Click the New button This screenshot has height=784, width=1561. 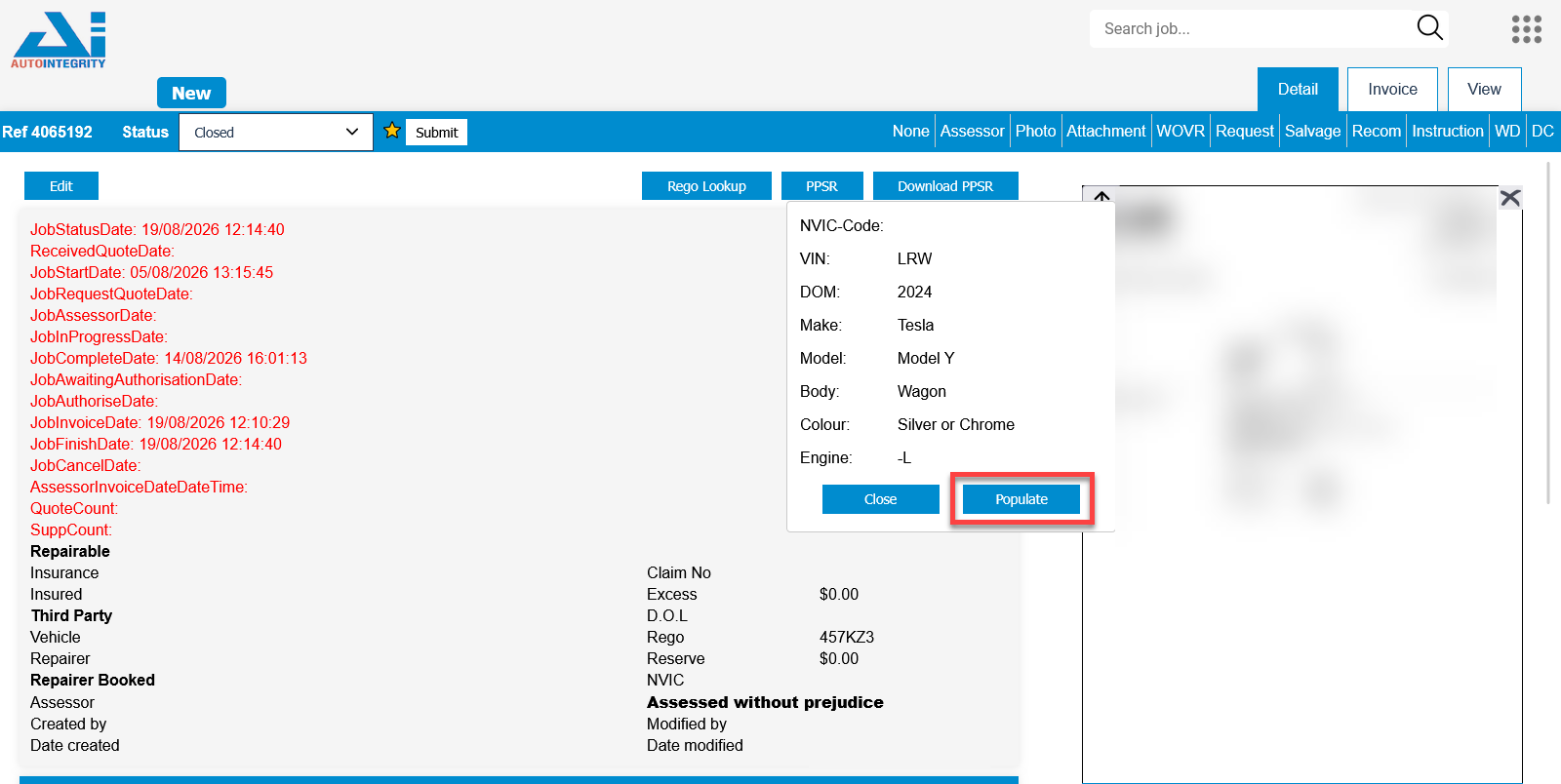(191, 94)
